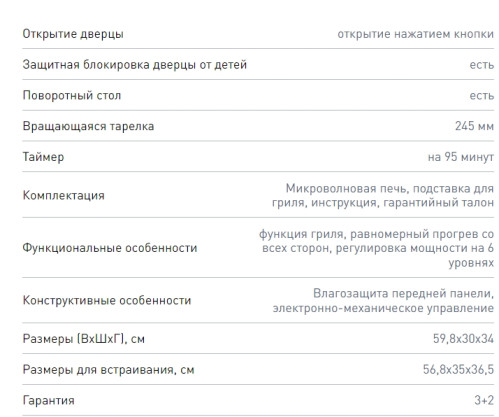Click 'есть' value for Поворотный стол
The image size is (499, 417).
click(482, 96)
